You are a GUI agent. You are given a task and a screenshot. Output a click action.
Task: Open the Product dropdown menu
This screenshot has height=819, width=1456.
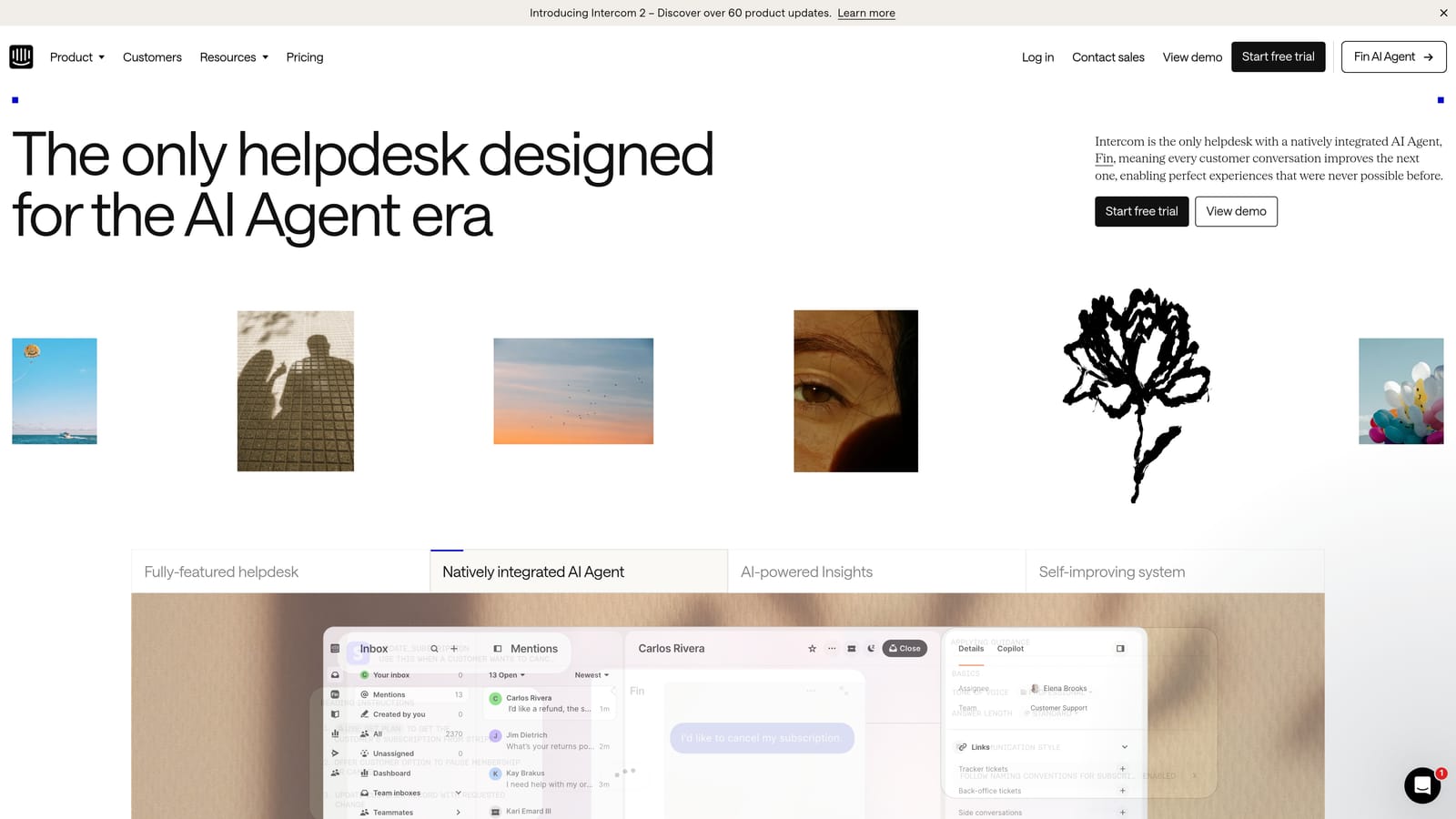(x=77, y=57)
